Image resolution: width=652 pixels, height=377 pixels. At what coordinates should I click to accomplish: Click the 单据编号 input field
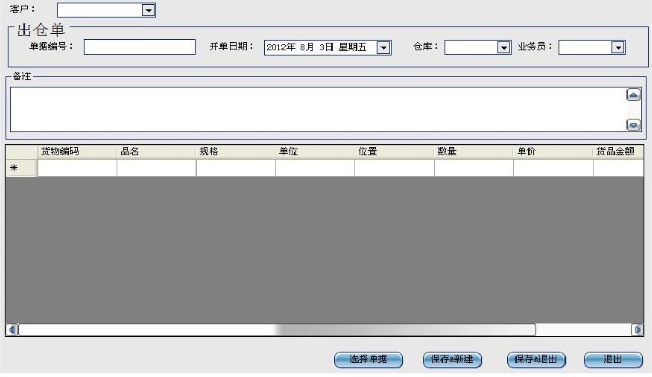coord(140,47)
